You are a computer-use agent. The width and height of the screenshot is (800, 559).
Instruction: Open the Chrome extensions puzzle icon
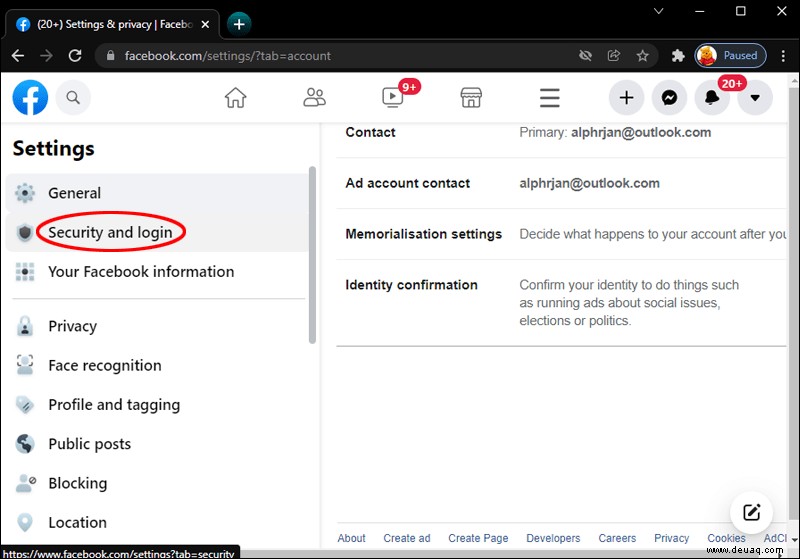(x=678, y=56)
